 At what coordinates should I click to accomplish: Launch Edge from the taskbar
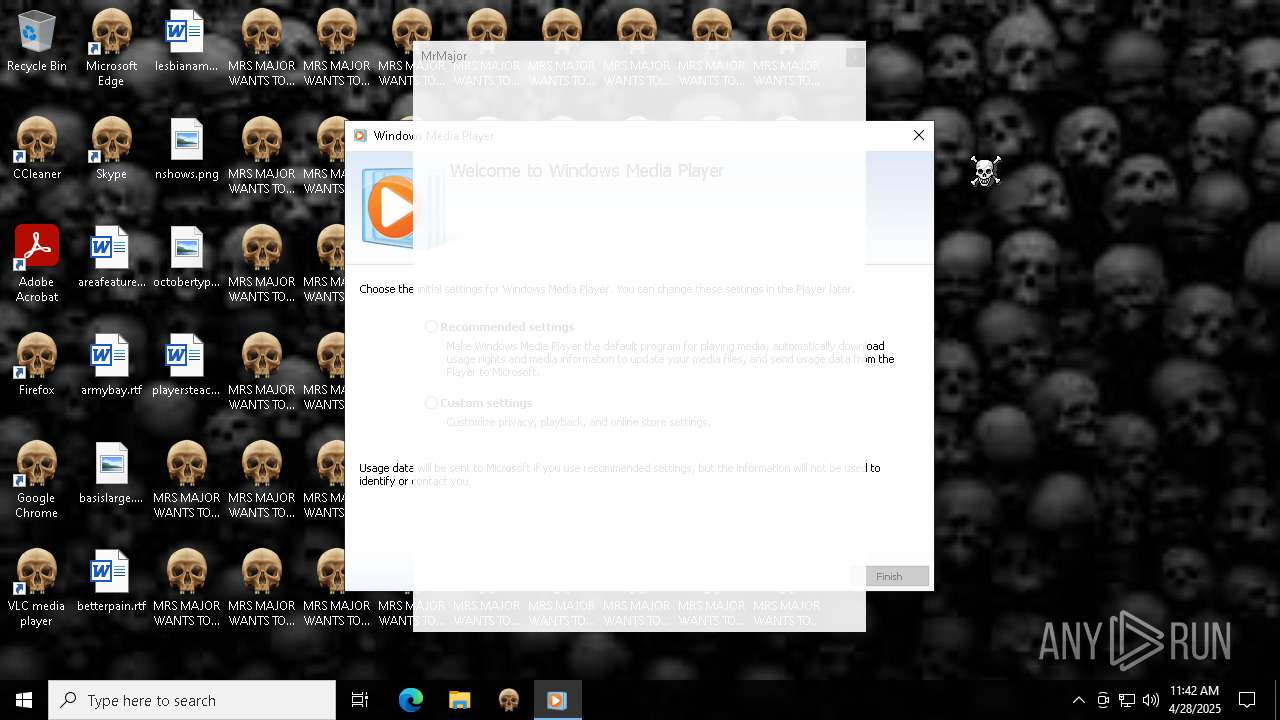click(411, 700)
